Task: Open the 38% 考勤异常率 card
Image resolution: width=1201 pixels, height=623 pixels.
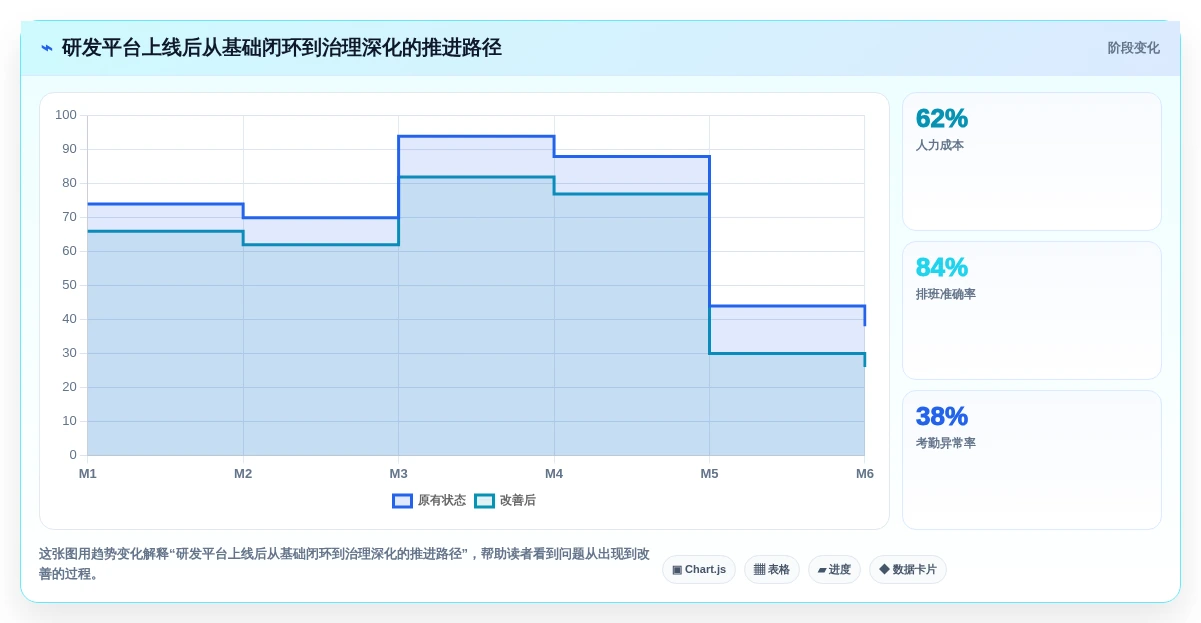Action: pos(1032,460)
